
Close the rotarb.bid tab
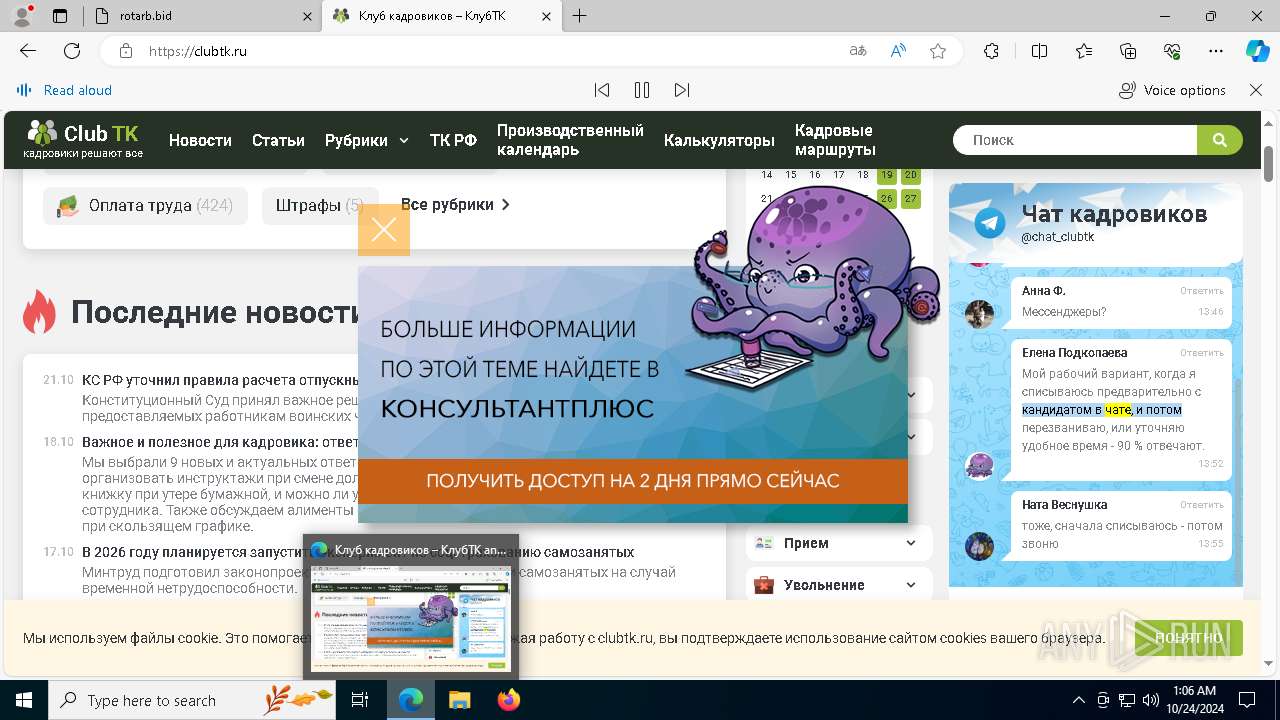[306, 16]
